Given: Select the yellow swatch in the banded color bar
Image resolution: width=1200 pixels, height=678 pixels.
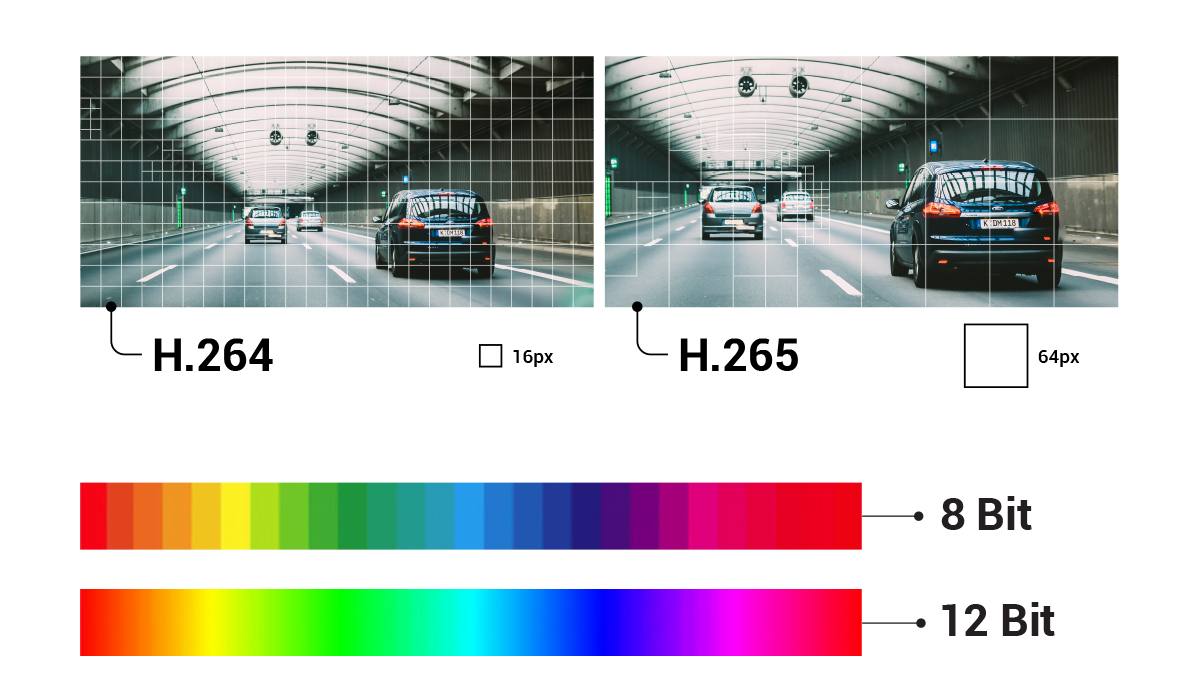Looking at the screenshot, I should pyautogui.click(x=235, y=516).
